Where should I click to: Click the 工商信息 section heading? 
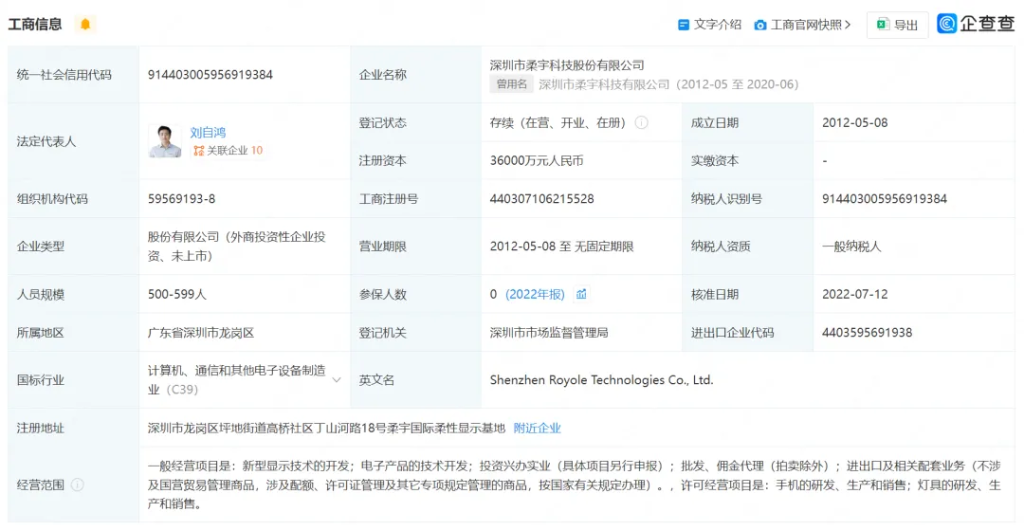pos(35,25)
